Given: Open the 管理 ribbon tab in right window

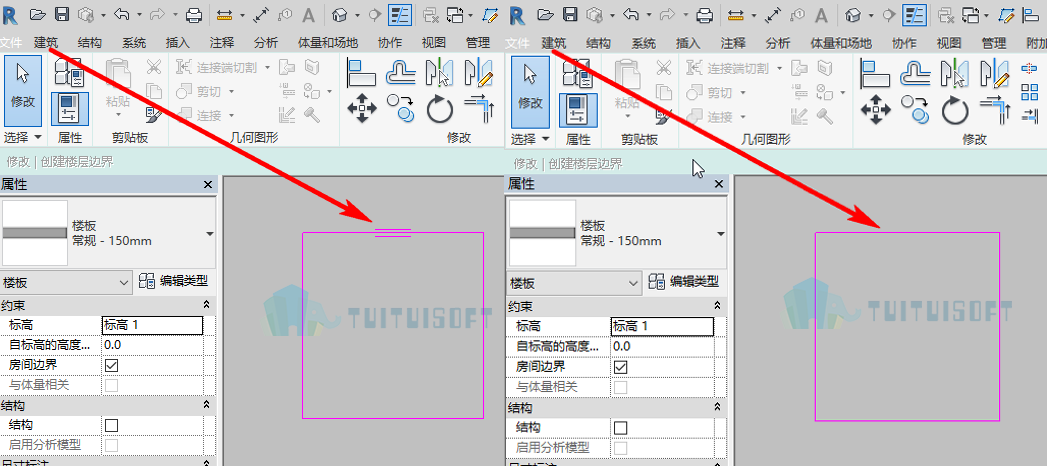Looking at the screenshot, I should [994, 43].
